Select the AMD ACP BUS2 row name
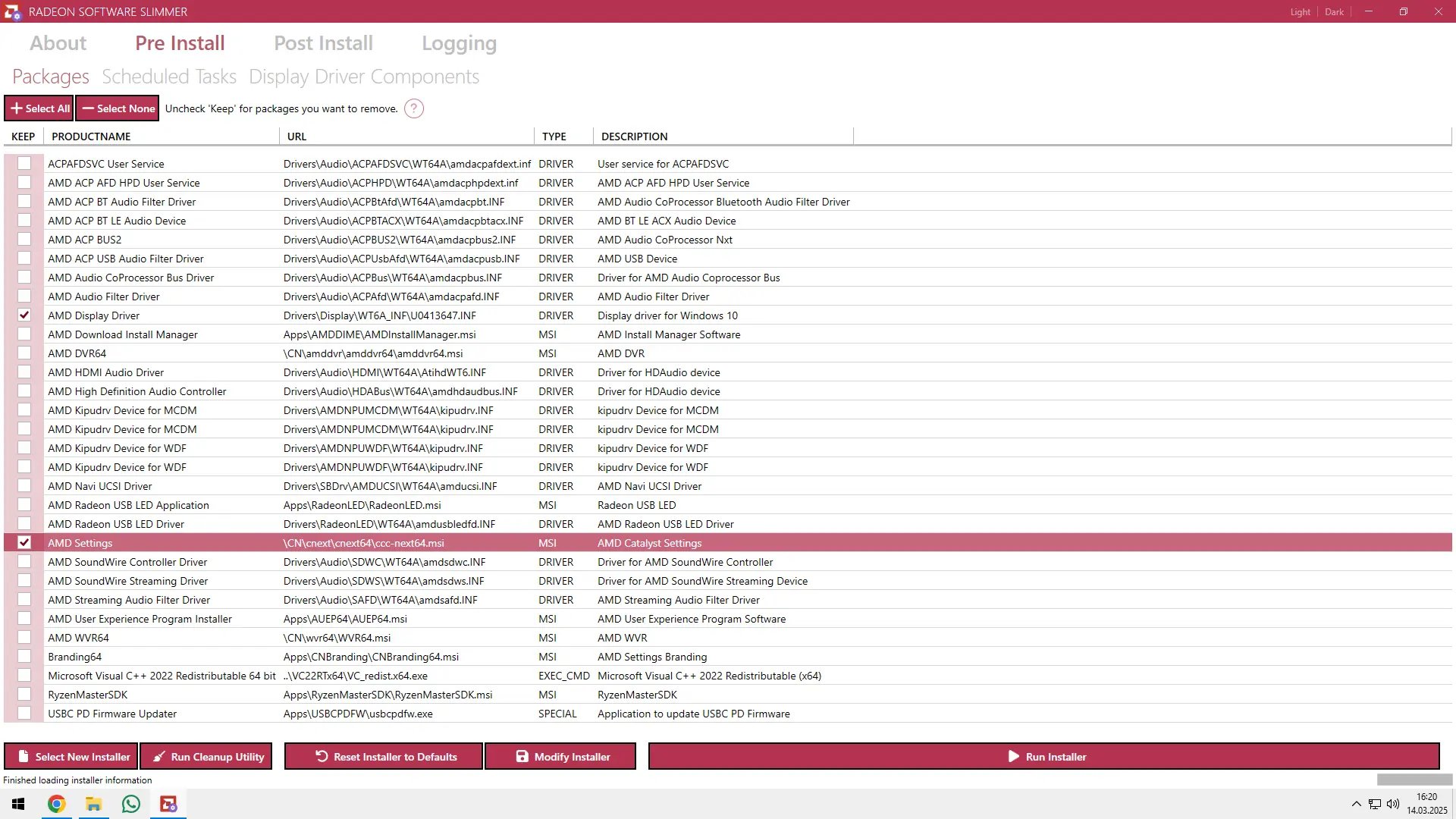Screen dimensions: 1456x819 pos(85,240)
